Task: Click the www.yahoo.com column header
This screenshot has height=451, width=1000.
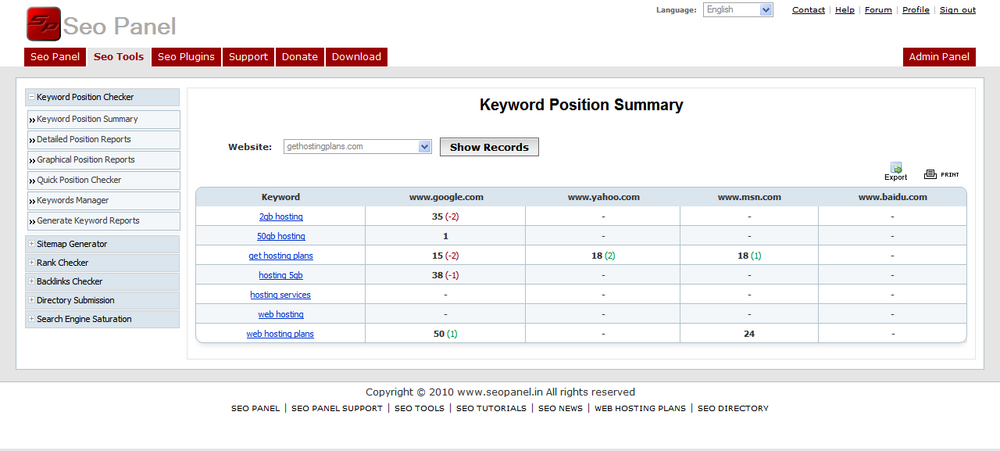Action: 603,197
